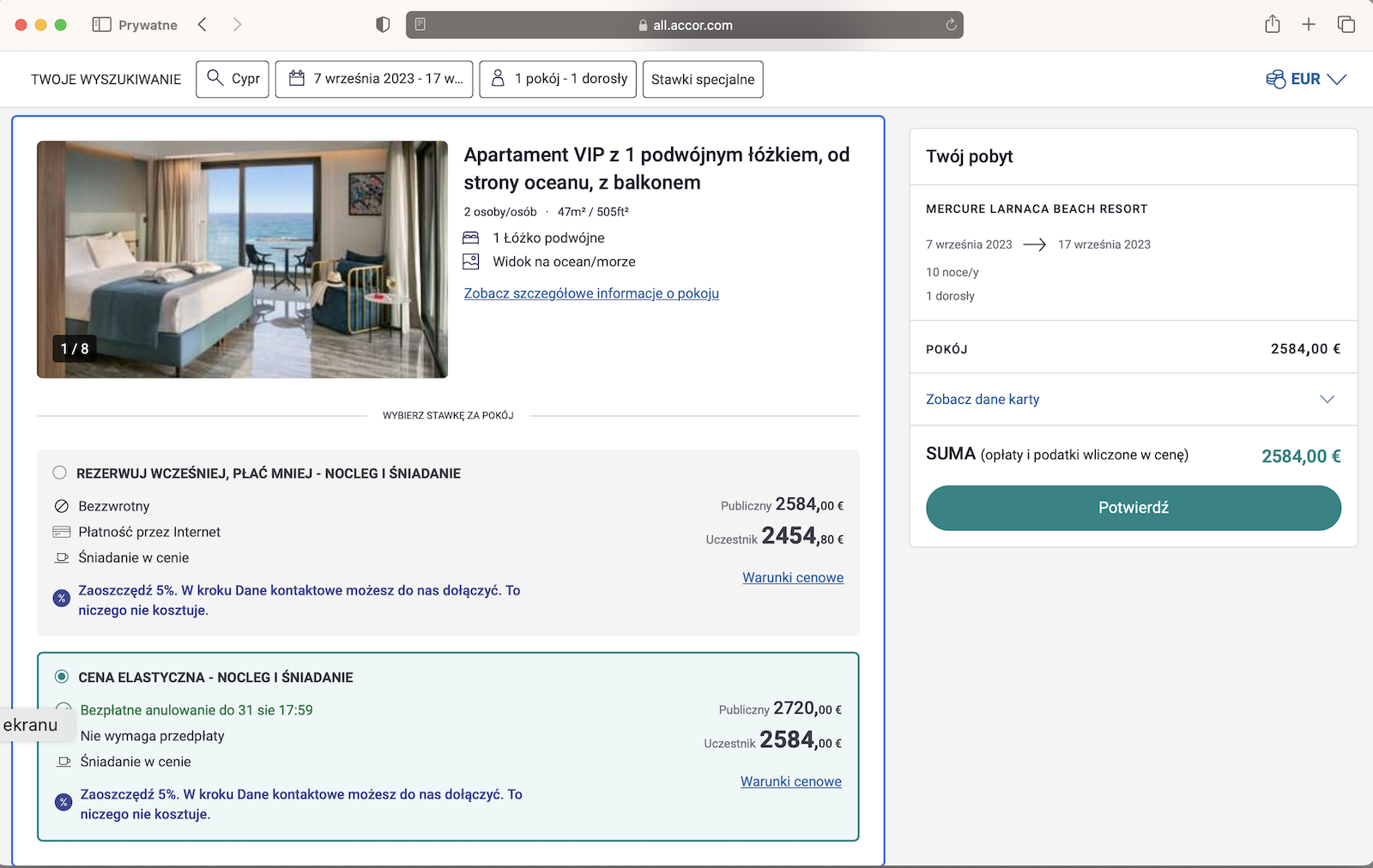1373x868 pixels.
Task: Change dates 7 września 2023 - 17 w...
Action: pyautogui.click(x=375, y=79)
